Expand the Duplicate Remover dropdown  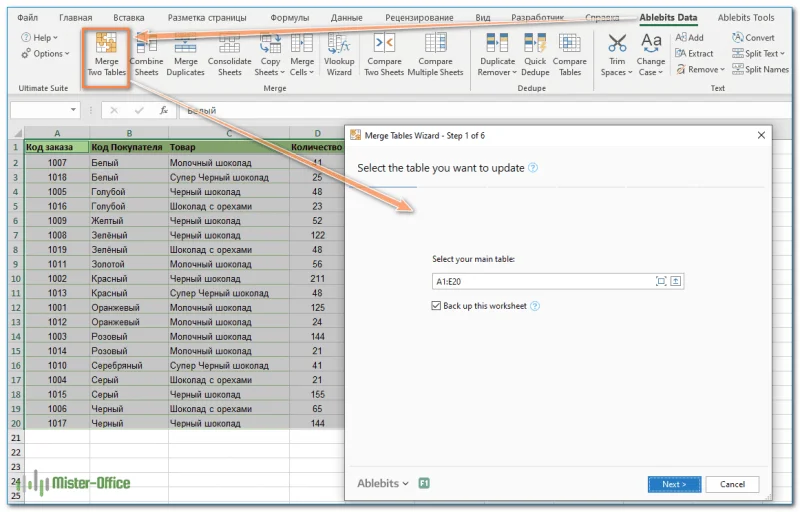click(x=497, y=72)
